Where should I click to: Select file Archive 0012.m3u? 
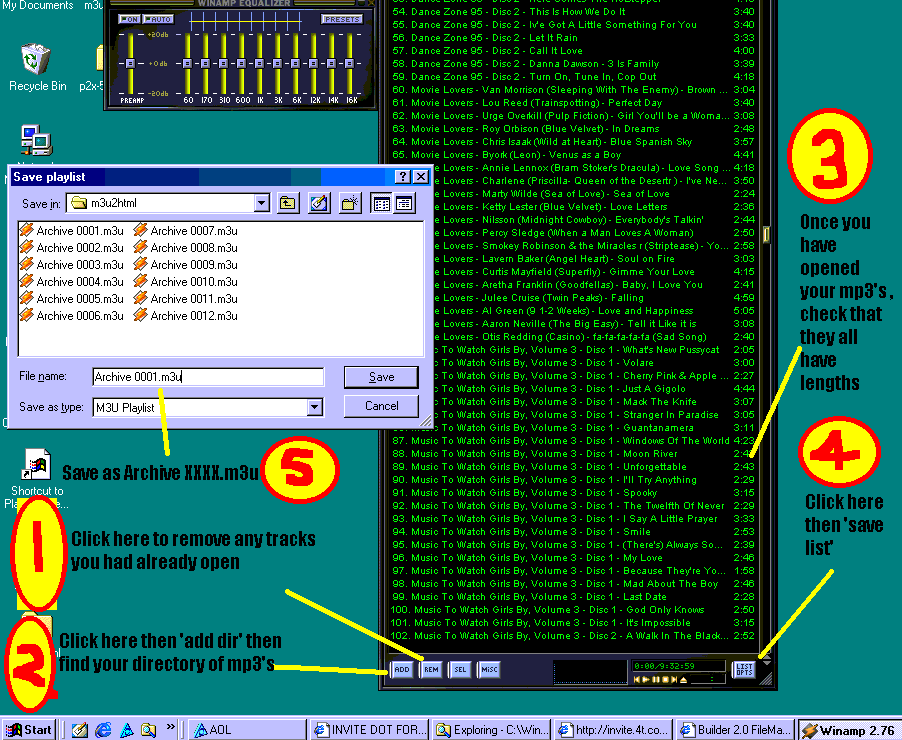[x=185, y=316]
